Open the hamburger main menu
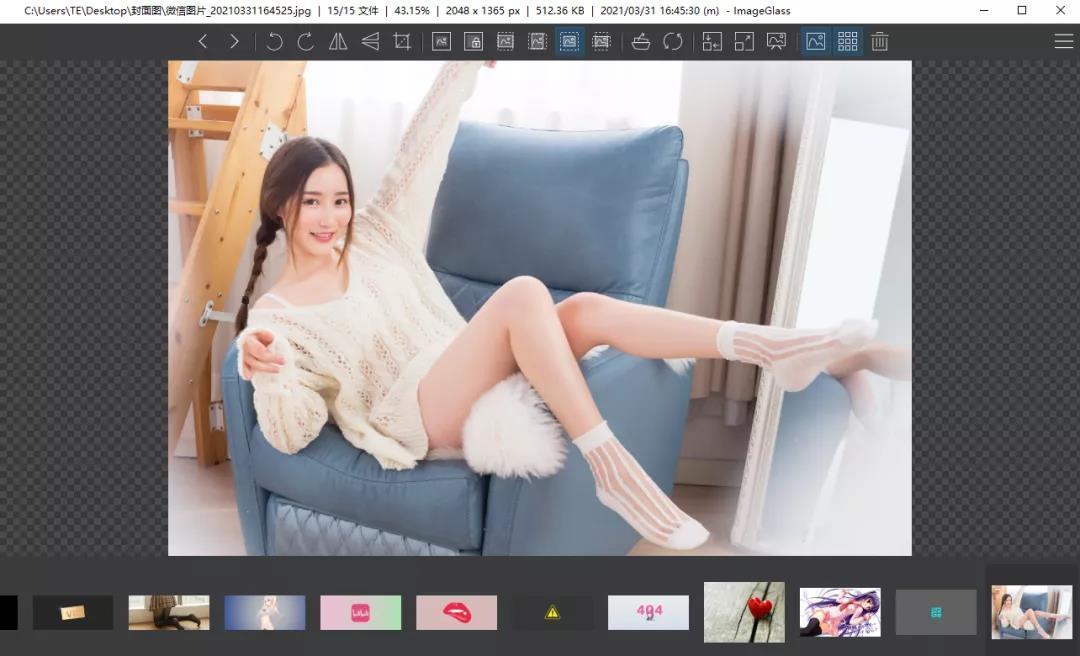Screen dimensions: 1080x656 (1063, 41)
